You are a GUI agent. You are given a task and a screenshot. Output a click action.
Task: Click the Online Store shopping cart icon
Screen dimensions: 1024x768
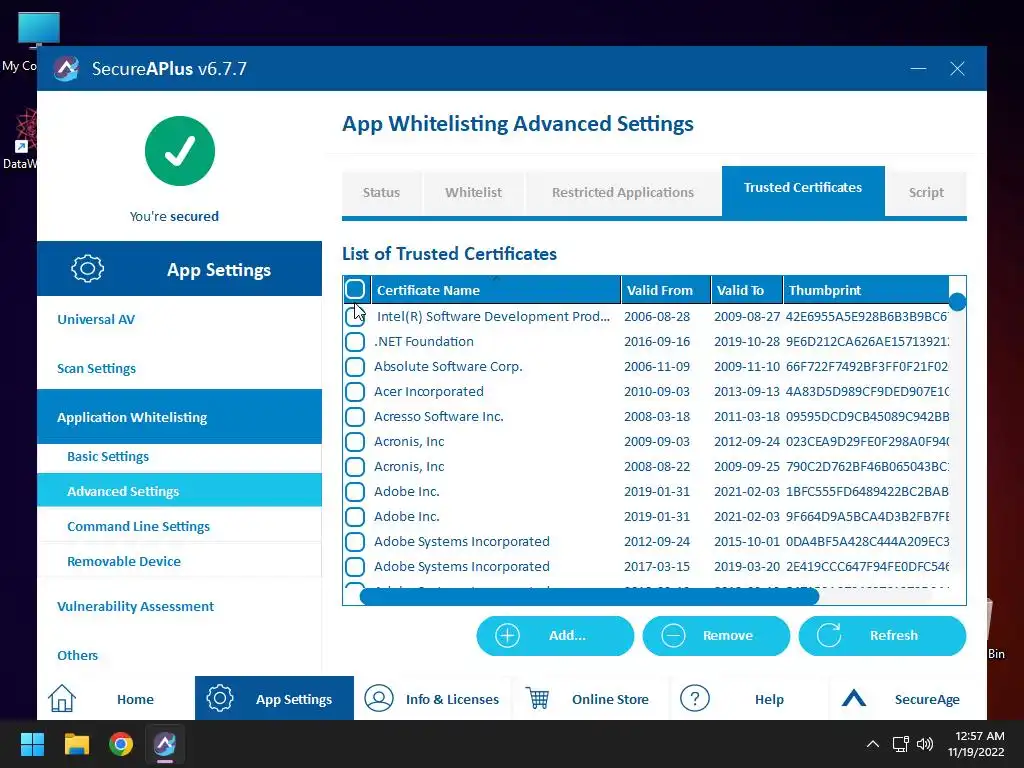tap(537, 698)
